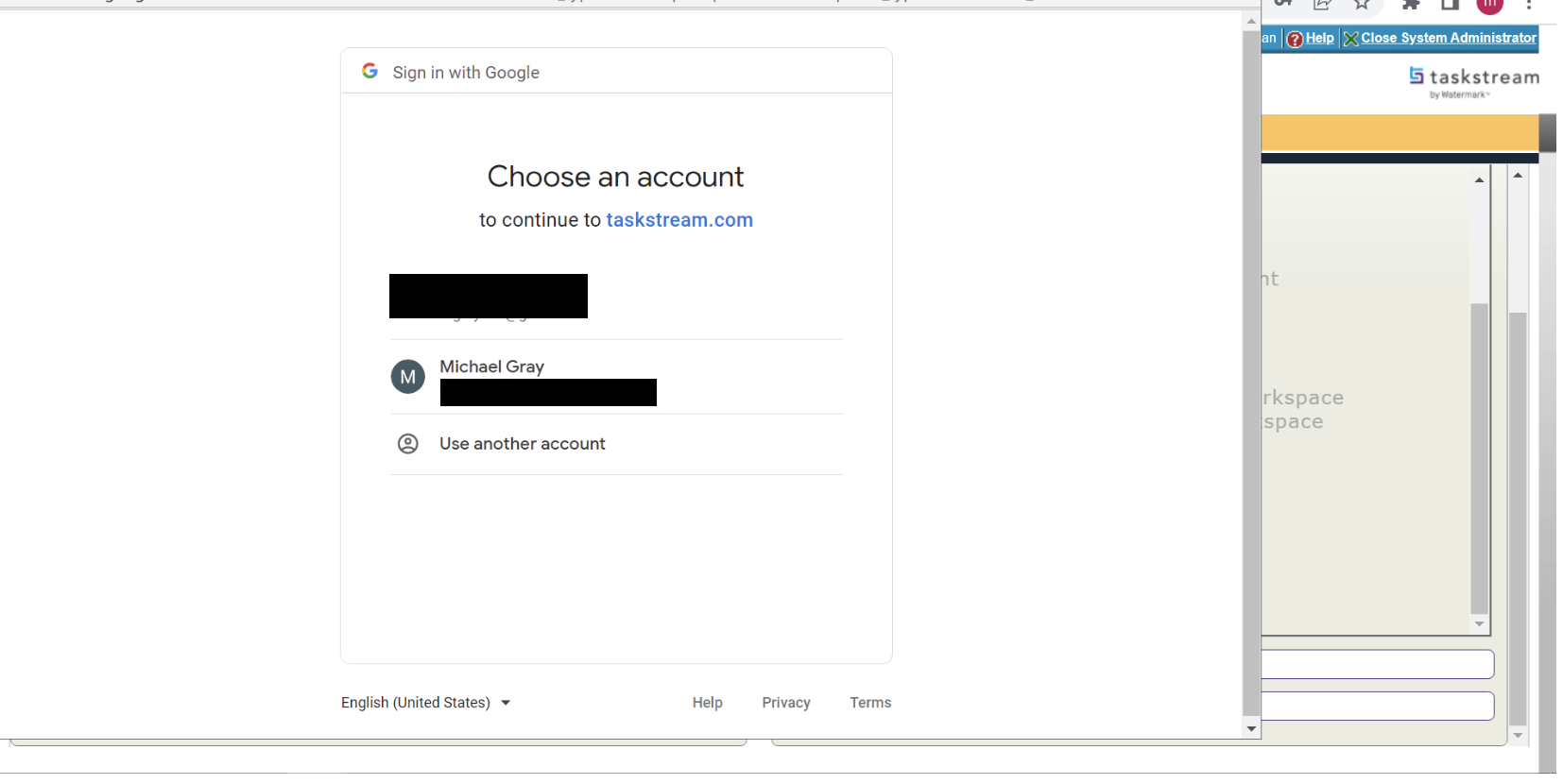
Task: Open the browser Extensions puzzle icon
Action: [1411, 5]
